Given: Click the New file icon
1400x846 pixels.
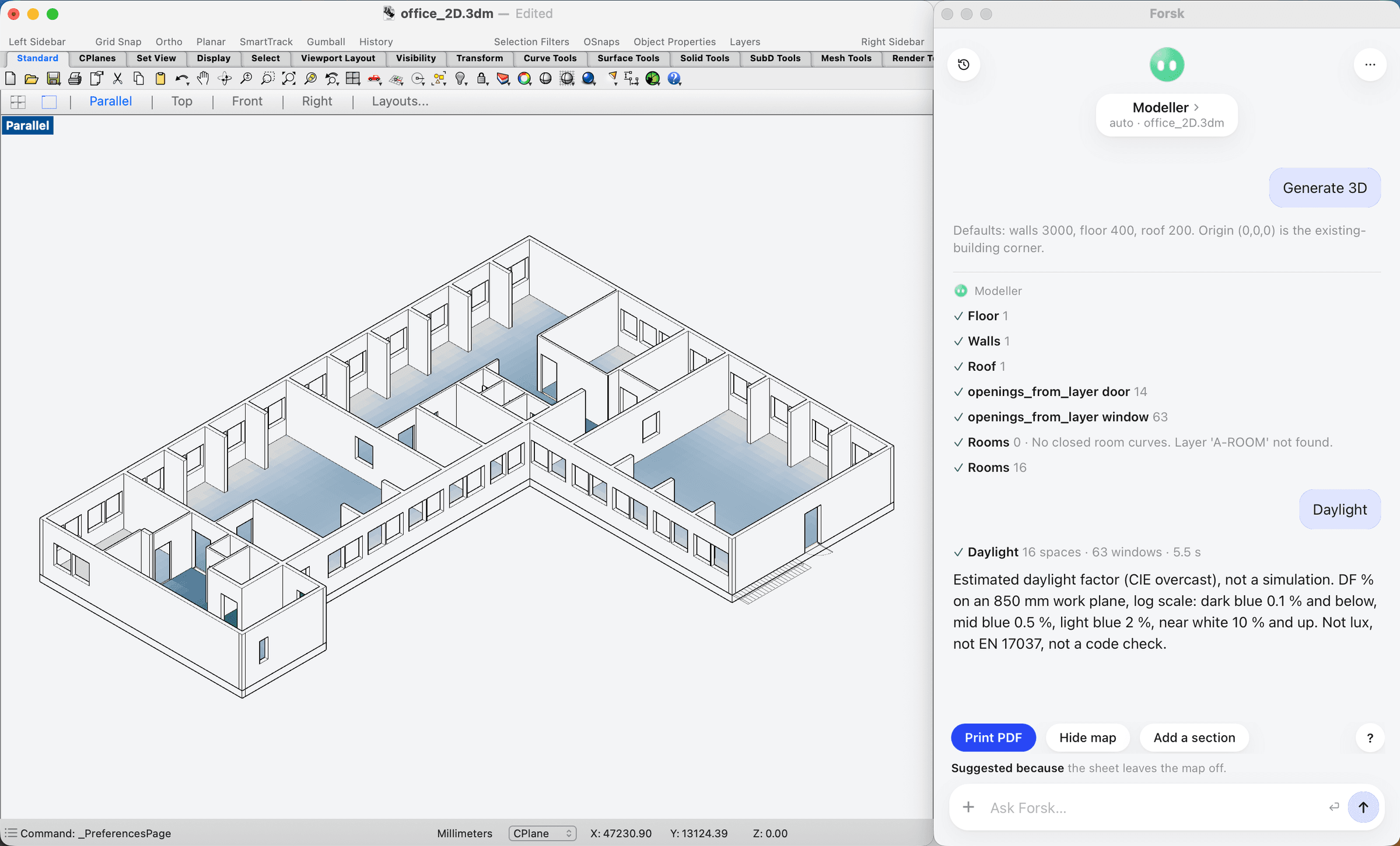Looking at the screenshot, I should pos(10,79).
